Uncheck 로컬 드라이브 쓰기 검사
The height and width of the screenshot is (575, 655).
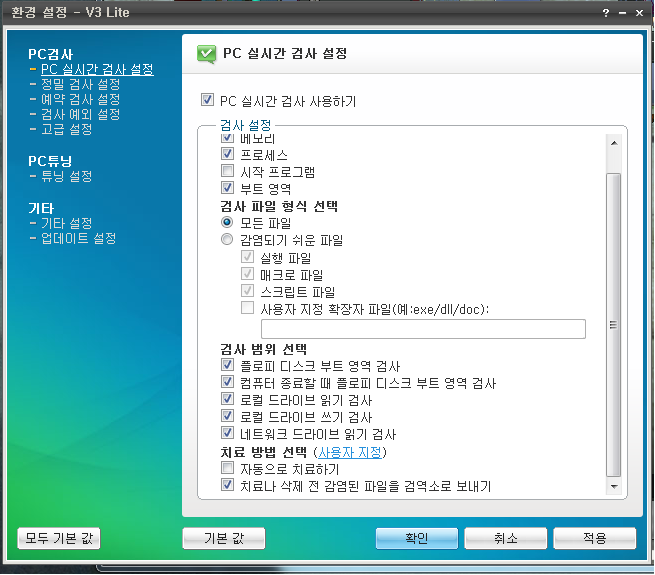click(x=227, y=416)
